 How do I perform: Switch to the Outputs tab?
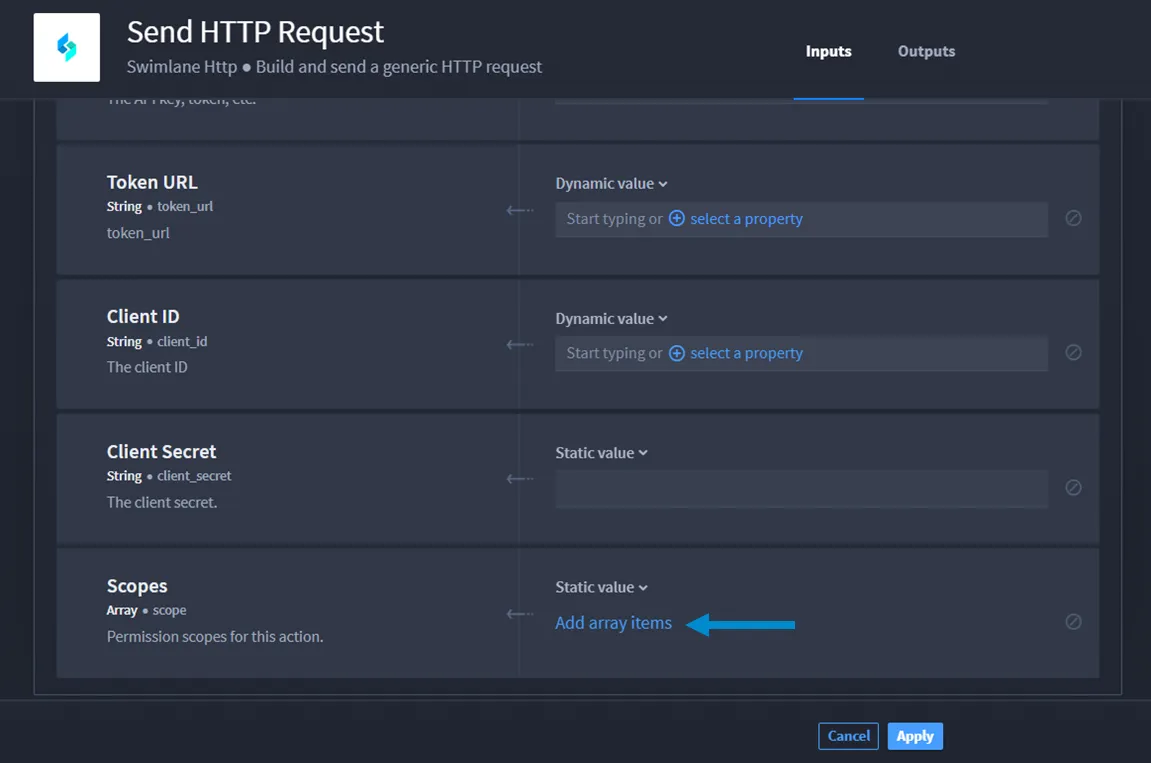926,51
